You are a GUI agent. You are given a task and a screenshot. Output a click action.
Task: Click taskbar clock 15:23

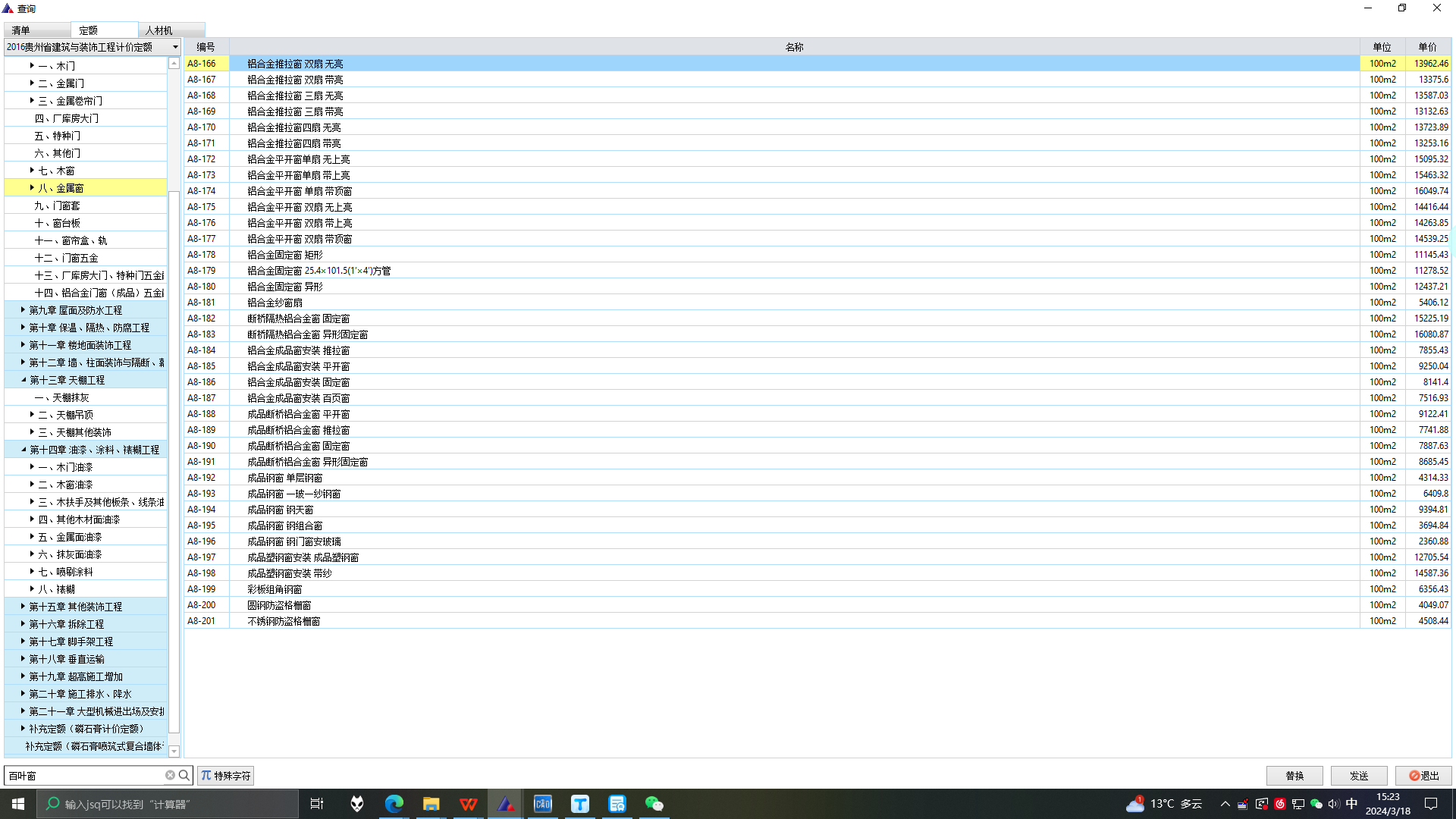pyautogui.click(x=1388, y=804)
